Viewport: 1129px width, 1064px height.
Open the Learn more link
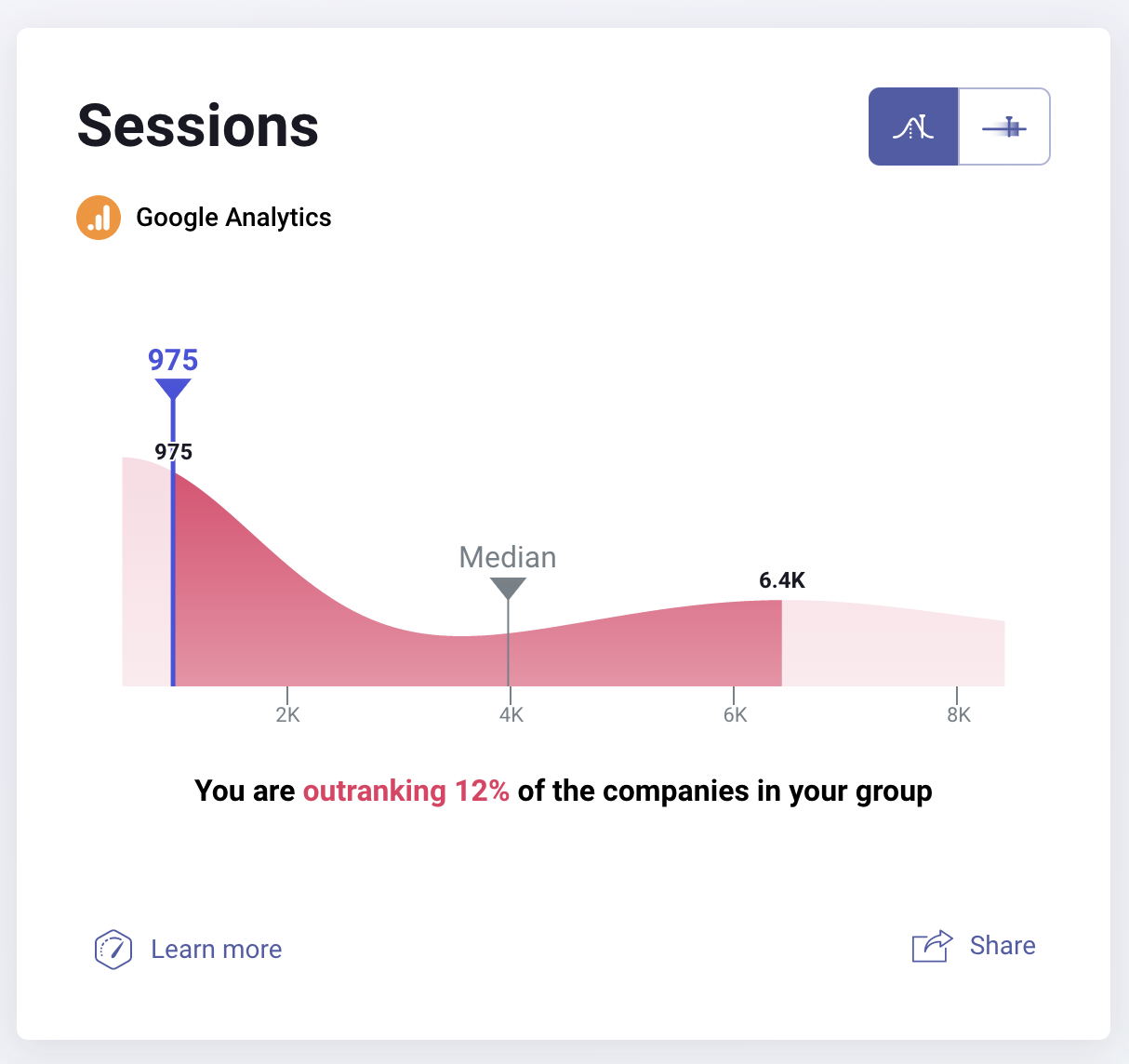click(216, 949)
